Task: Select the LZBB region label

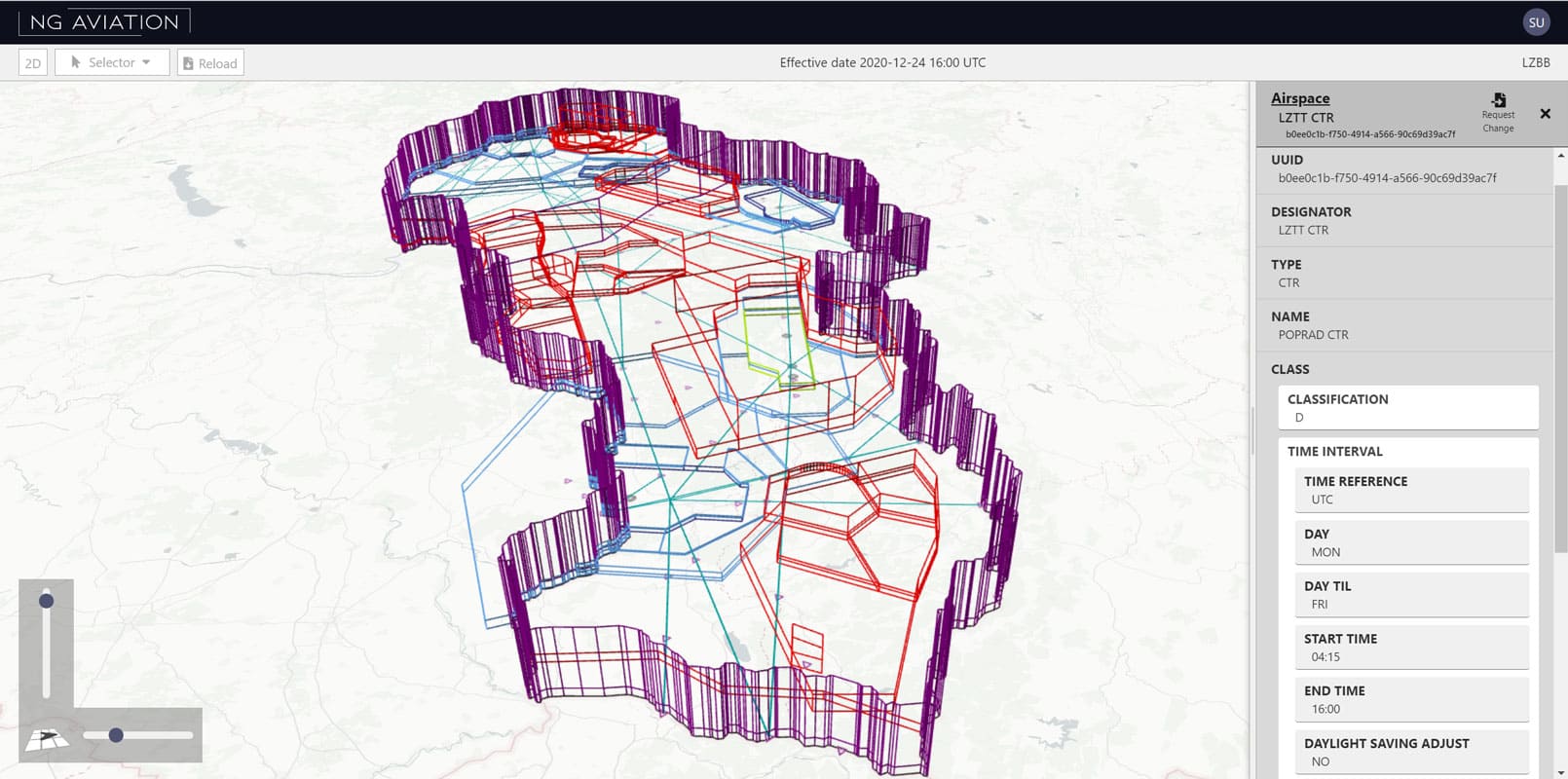Action: point(1536,62)
